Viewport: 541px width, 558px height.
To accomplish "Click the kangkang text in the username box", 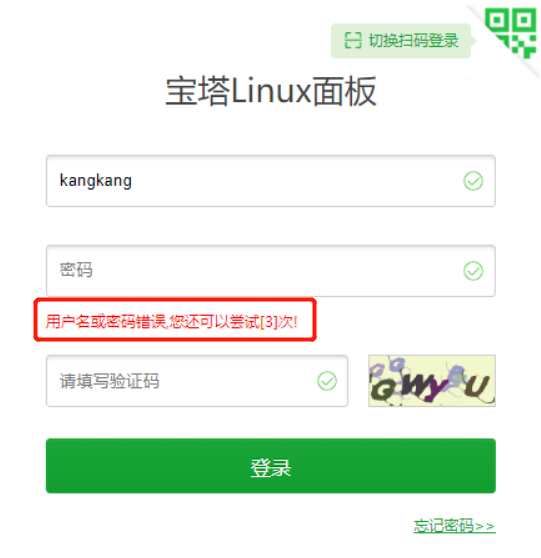I will (x=96, y=181).
